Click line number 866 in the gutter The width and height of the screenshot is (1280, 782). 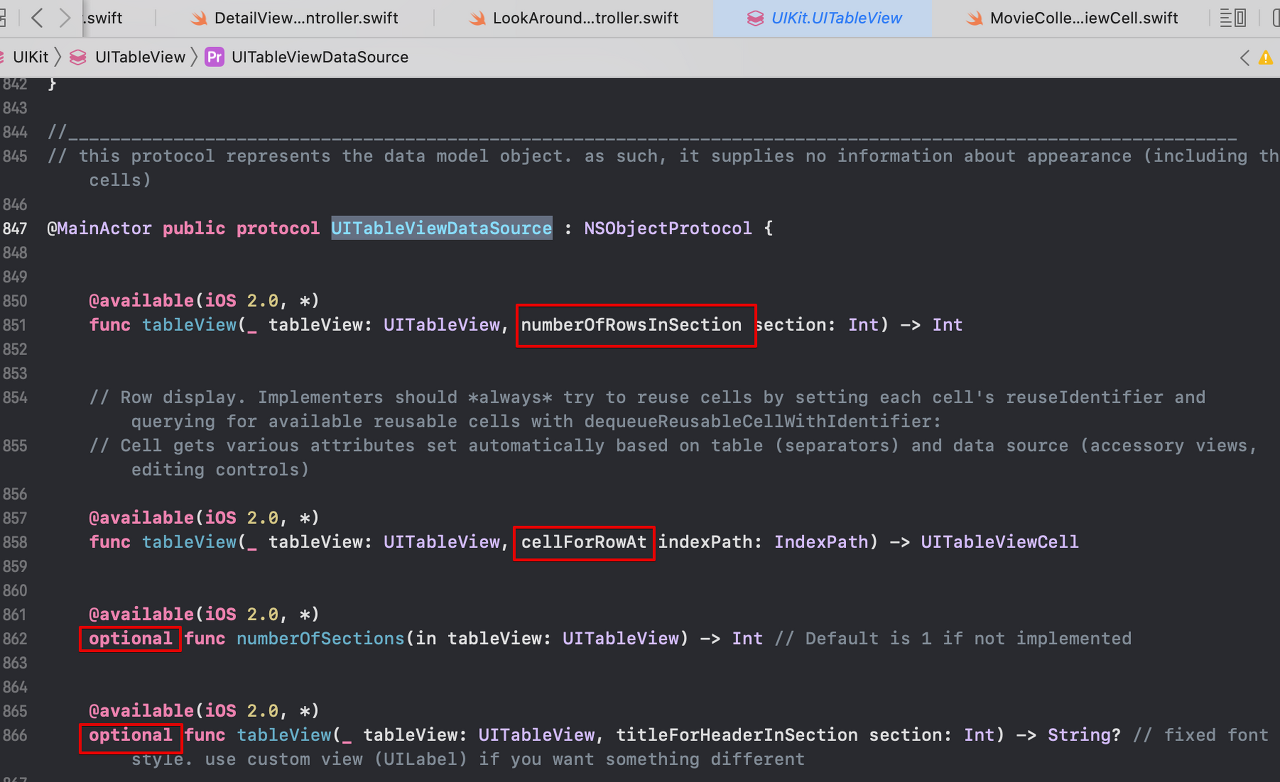14,735
